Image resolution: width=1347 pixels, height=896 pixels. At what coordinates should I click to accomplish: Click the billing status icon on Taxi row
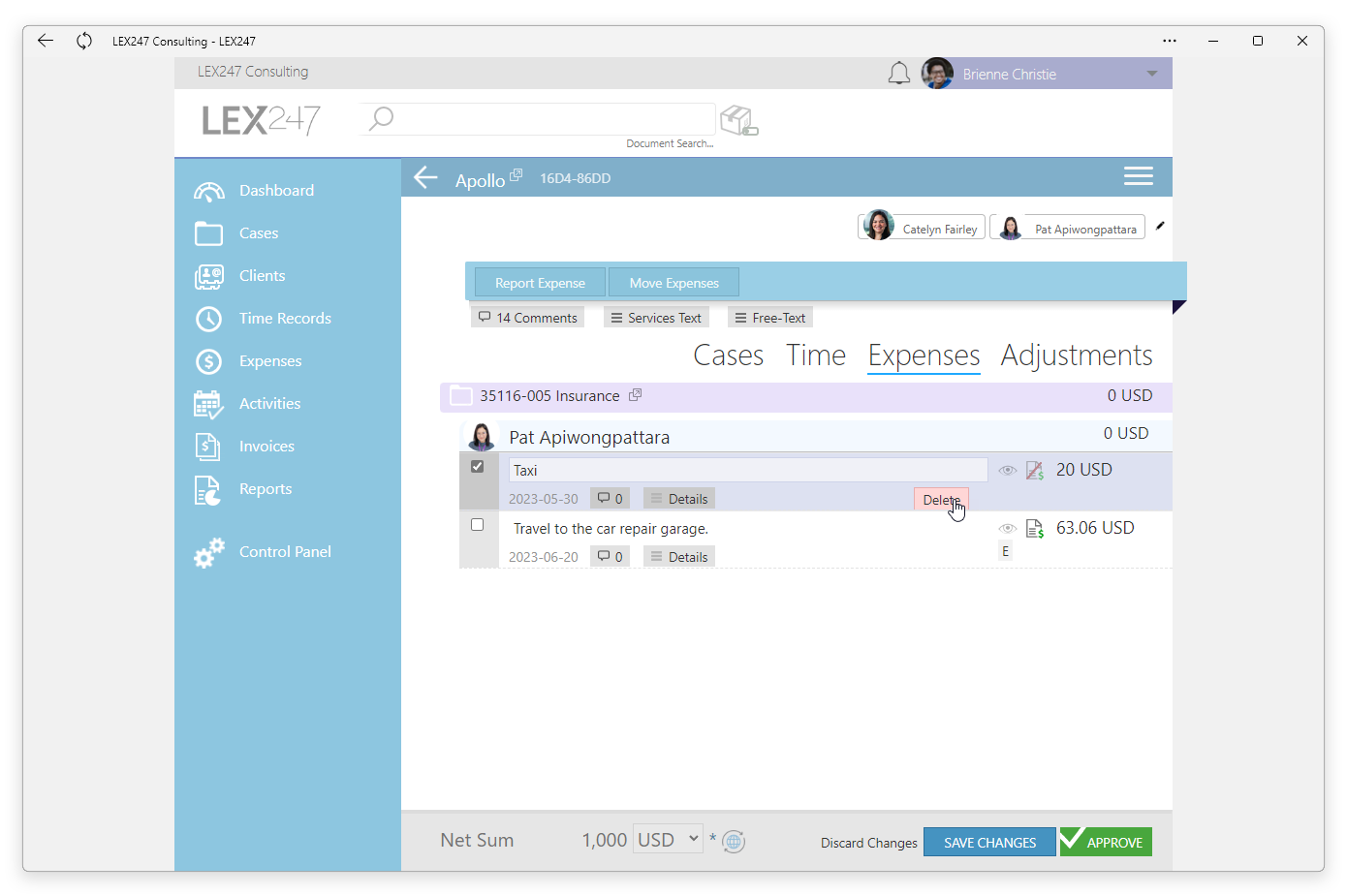1035,471
